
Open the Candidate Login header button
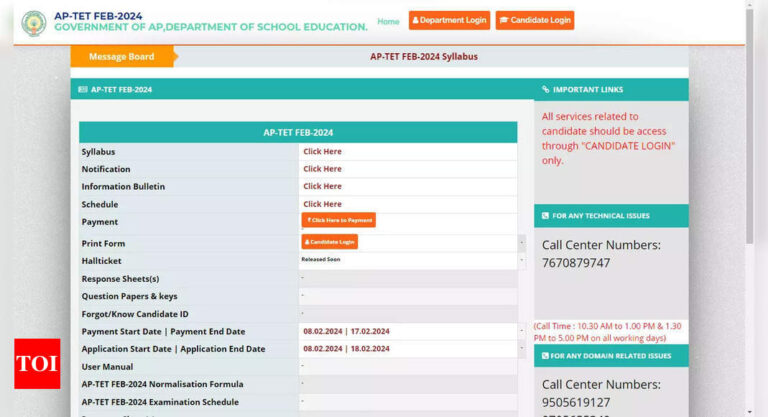pos(535,20)
